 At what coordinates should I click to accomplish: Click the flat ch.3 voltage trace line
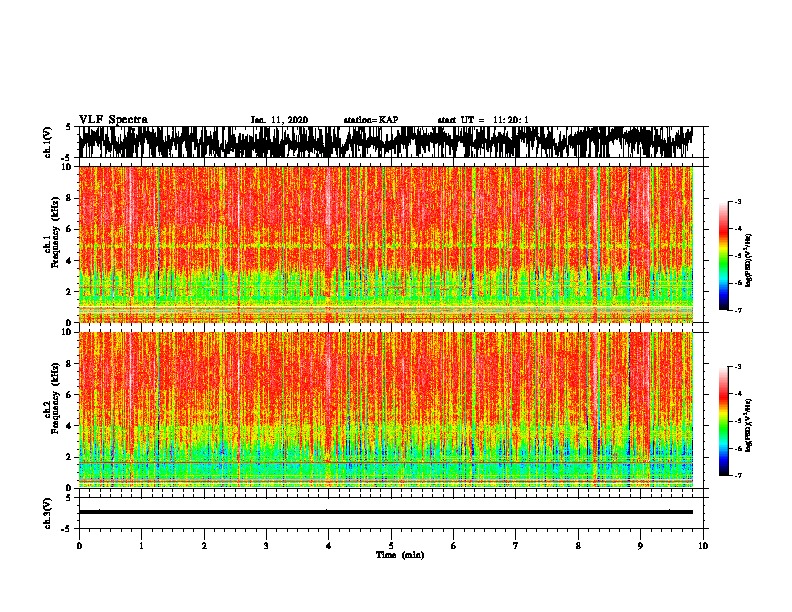point(385,512)
